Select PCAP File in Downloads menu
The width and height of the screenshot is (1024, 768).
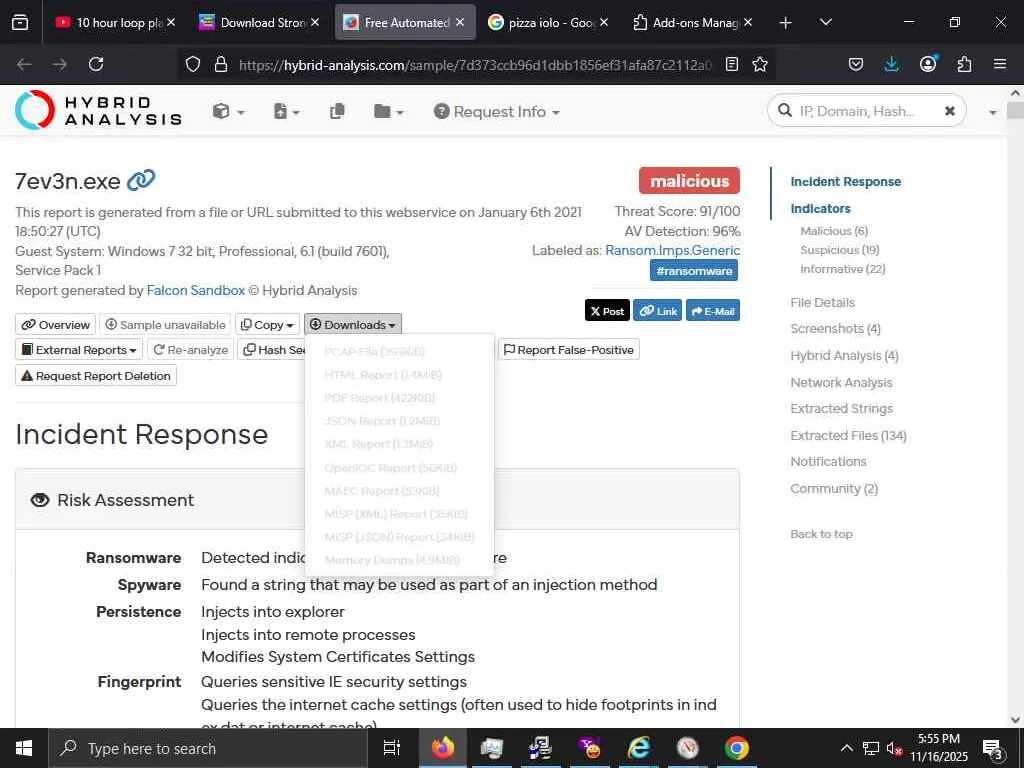(374, 351)
